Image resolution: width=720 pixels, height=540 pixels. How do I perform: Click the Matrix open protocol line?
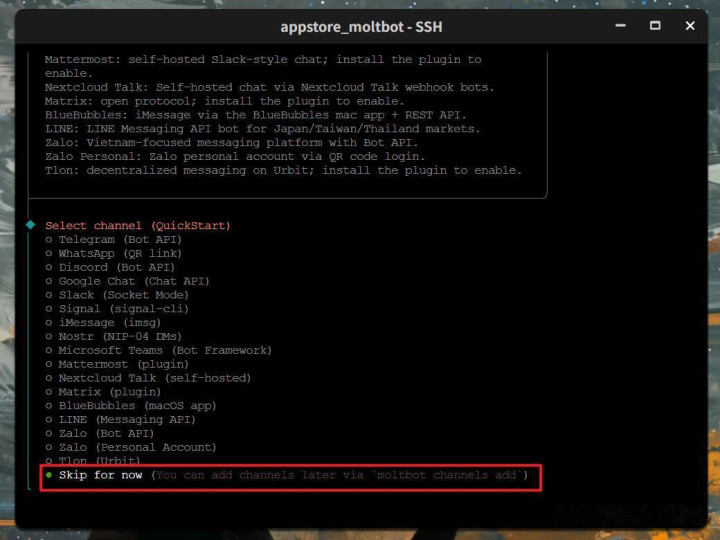(x=225, y=101)
